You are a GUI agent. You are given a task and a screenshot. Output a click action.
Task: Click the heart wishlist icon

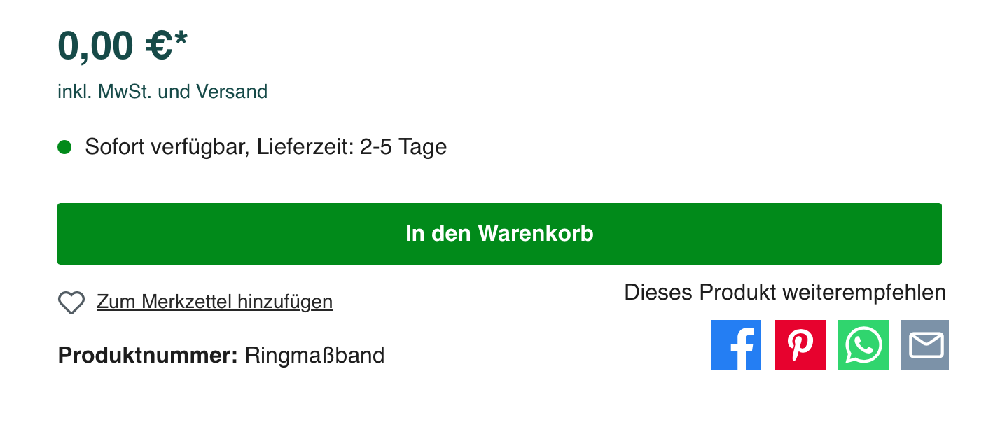[x=71, y=302]
